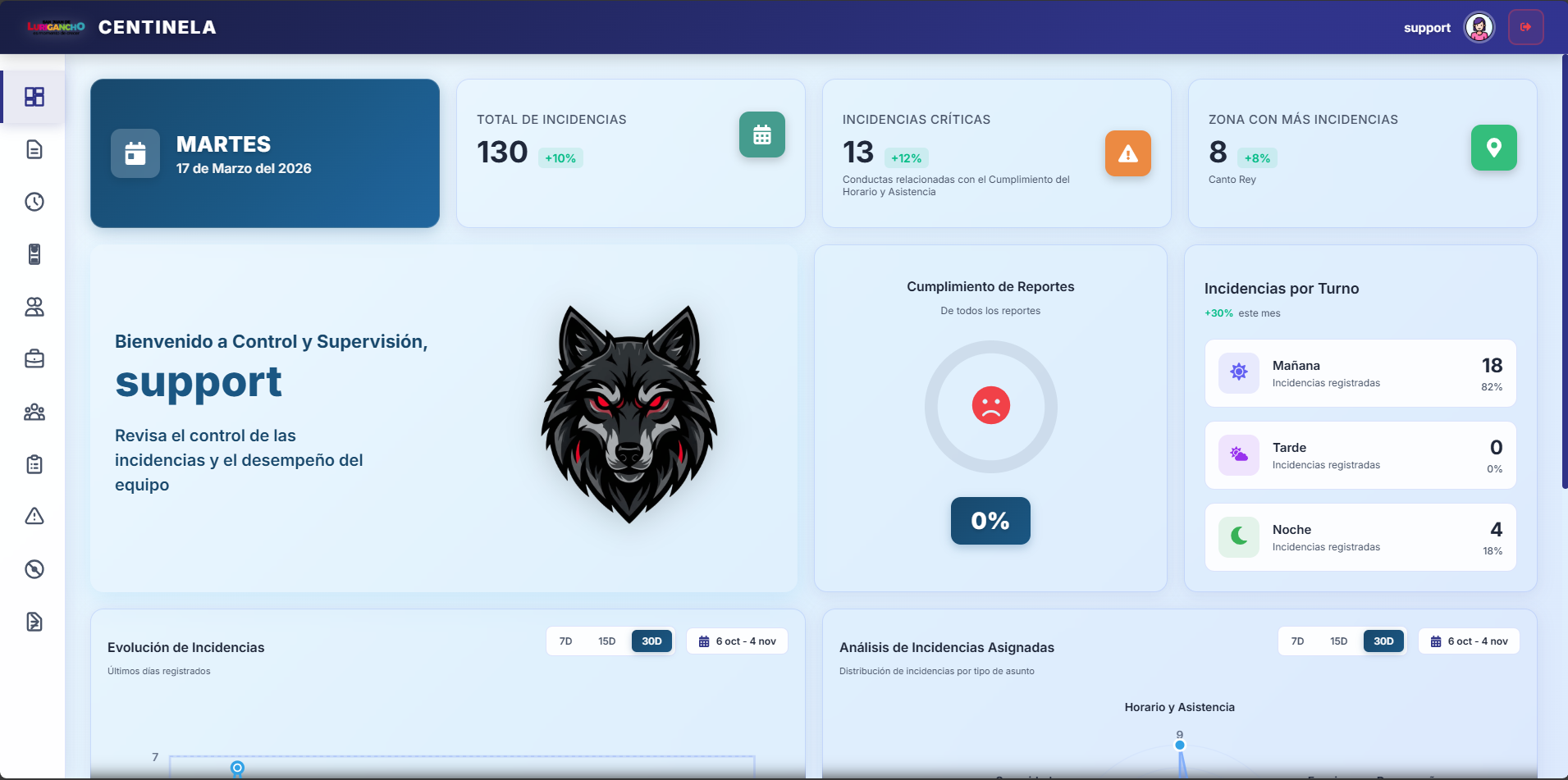This screenshot has width=1568, height=780.
Task: Click the Incidencias por Turno heading
Action: point(1282,289)
